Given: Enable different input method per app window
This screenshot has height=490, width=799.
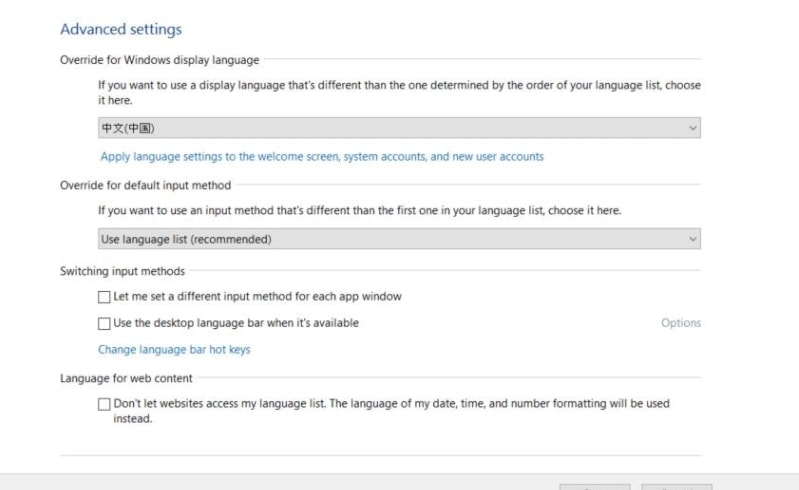Looking at the screenshot, I should (104, 297).
